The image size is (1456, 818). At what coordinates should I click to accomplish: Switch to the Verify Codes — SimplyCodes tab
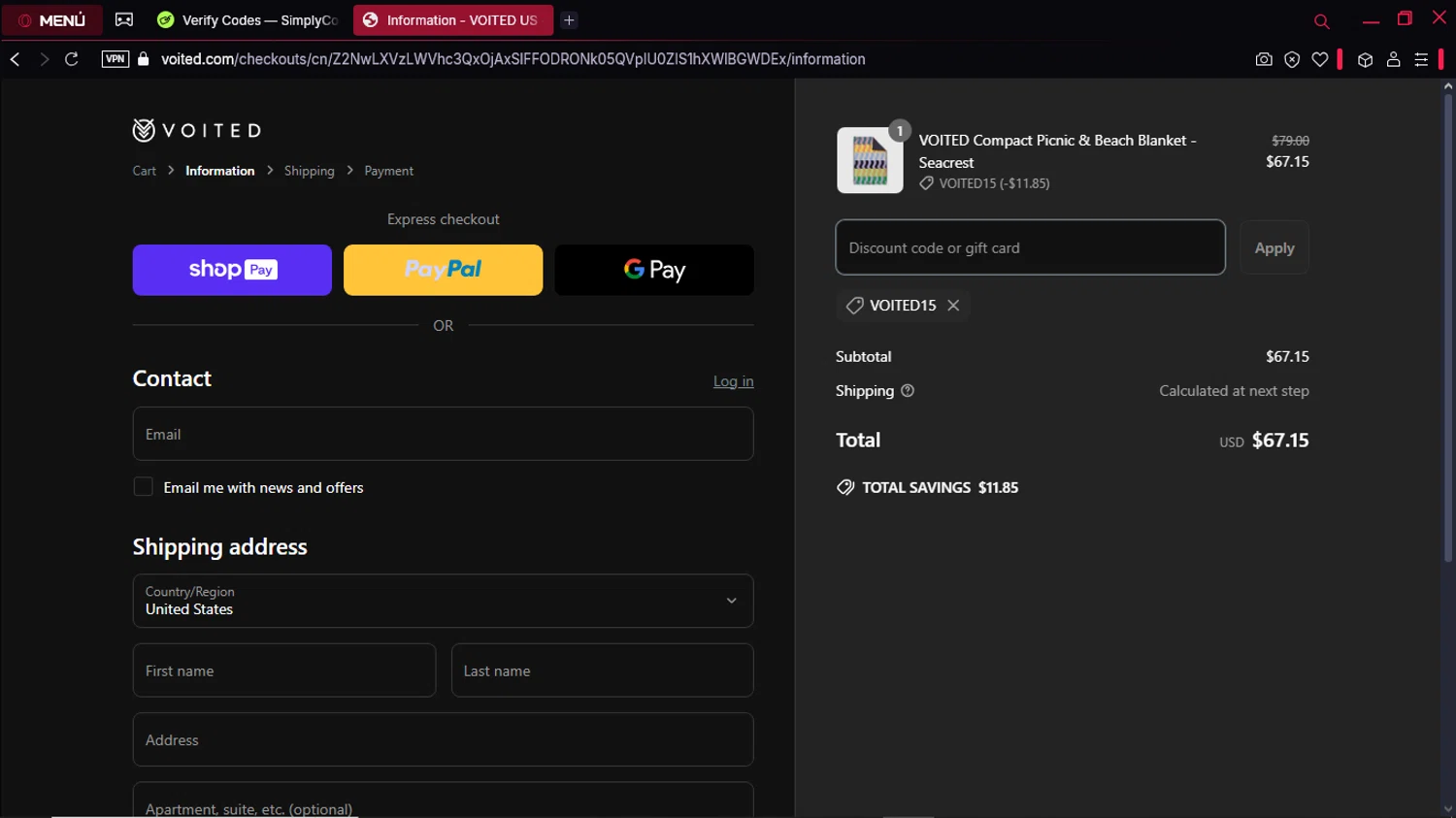coord(248,19)
